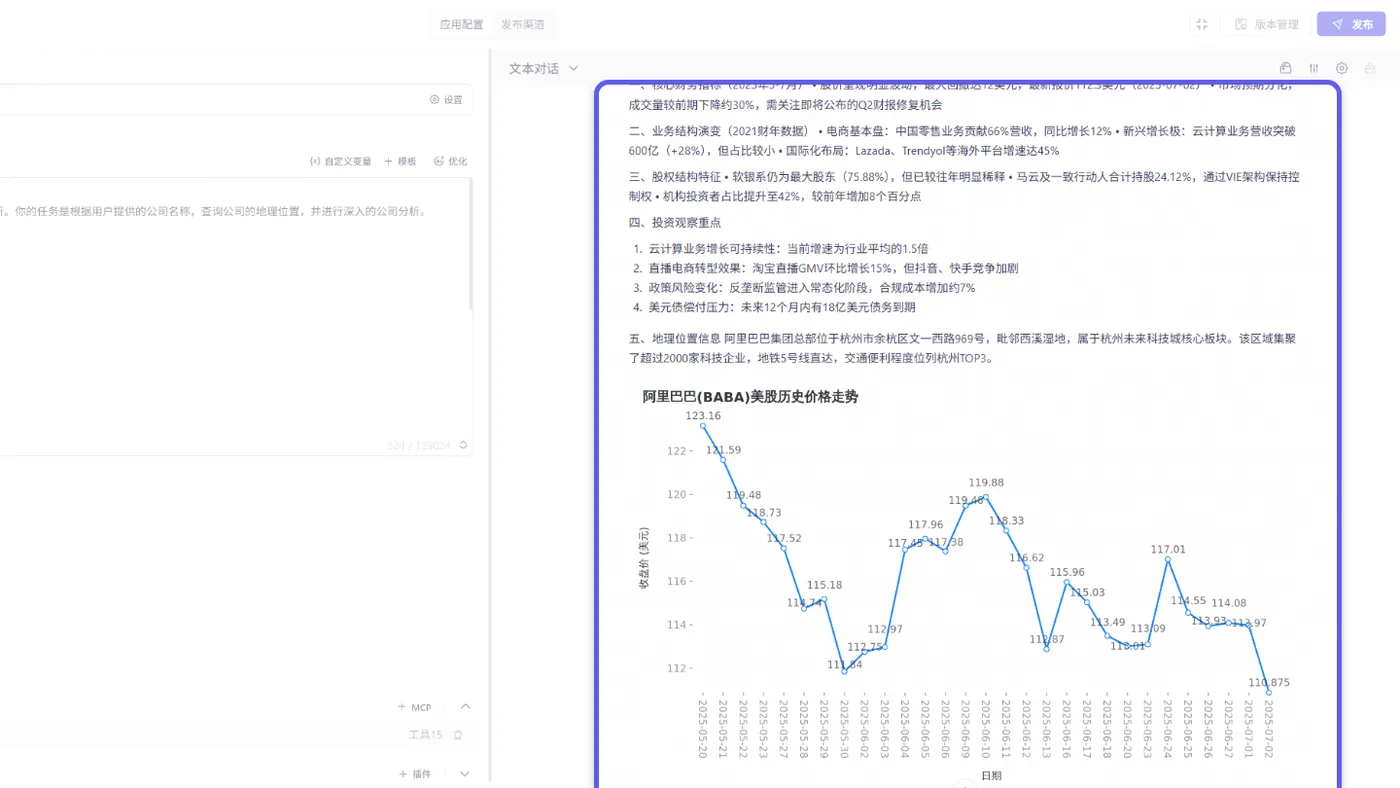Click the 模板 template button
This screenshot has height=788, width=1400.
coord(400,161)
